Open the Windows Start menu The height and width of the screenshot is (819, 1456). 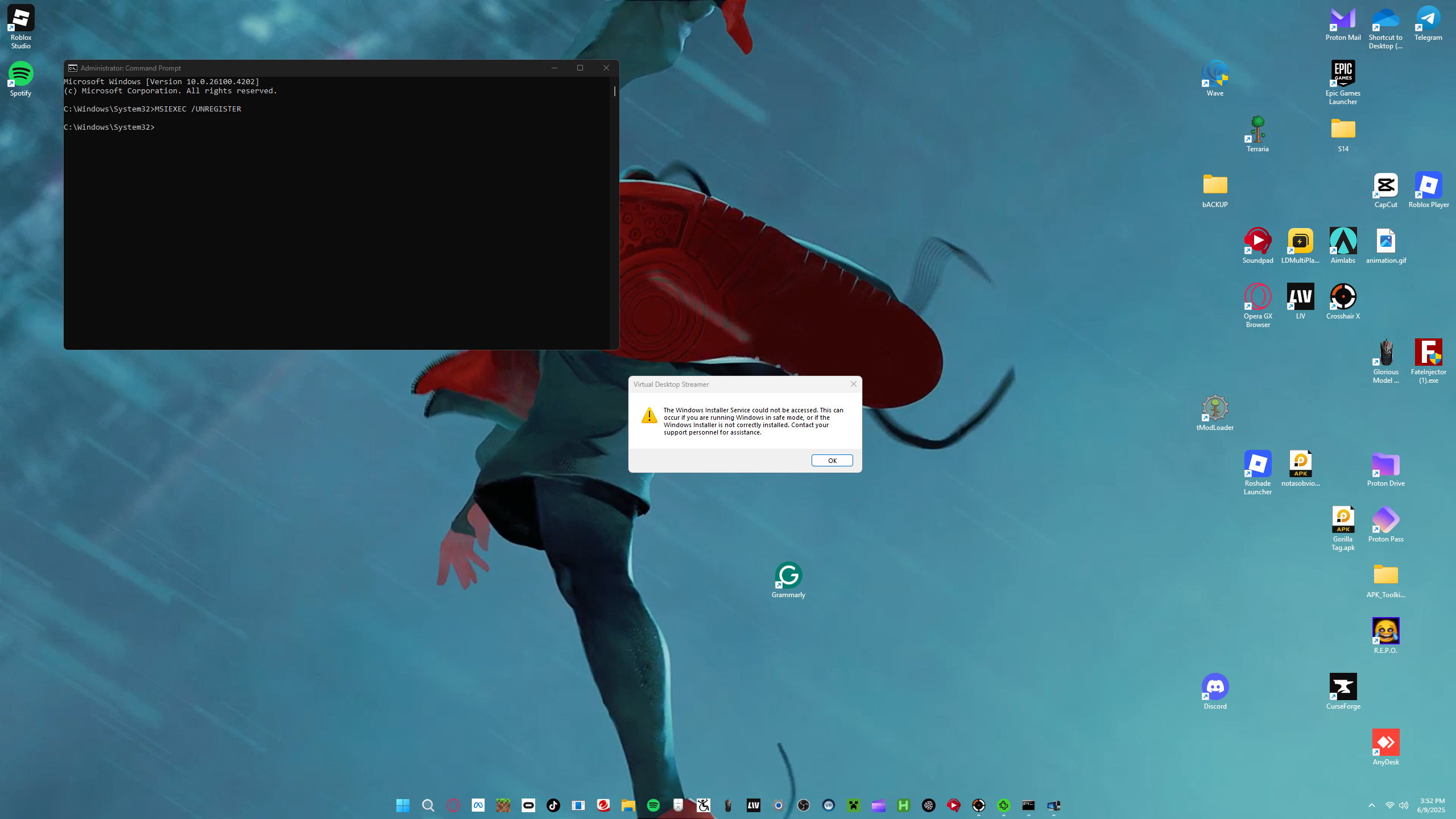tap(403, 805)
